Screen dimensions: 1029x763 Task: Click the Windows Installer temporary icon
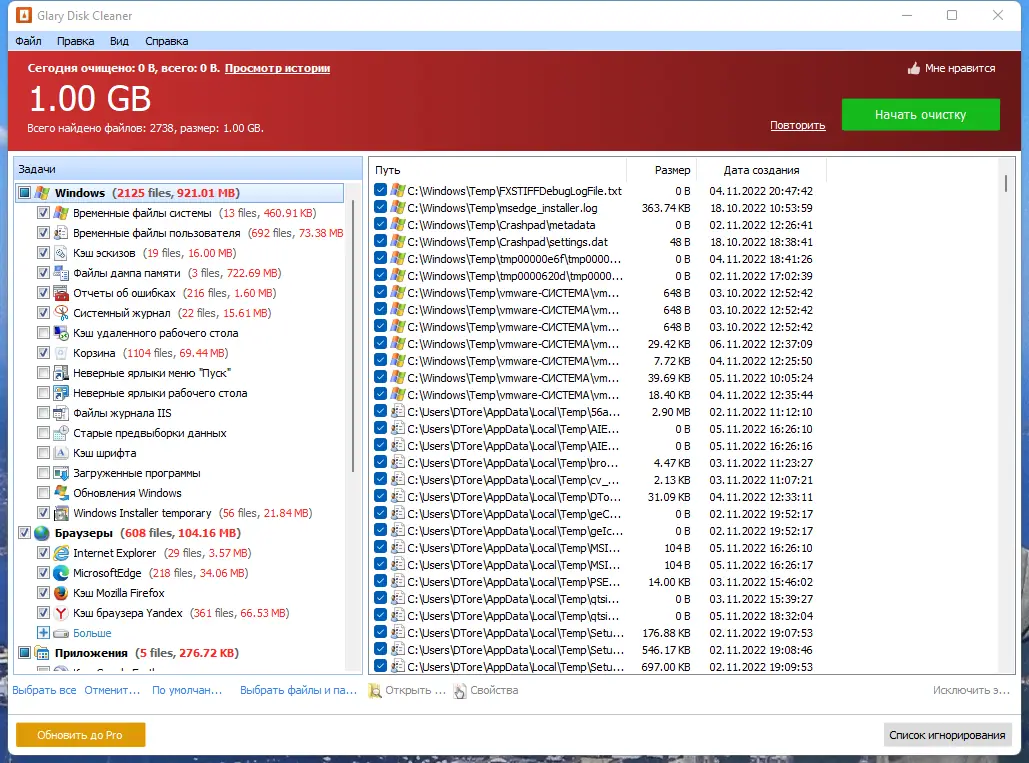pos(60,513)
